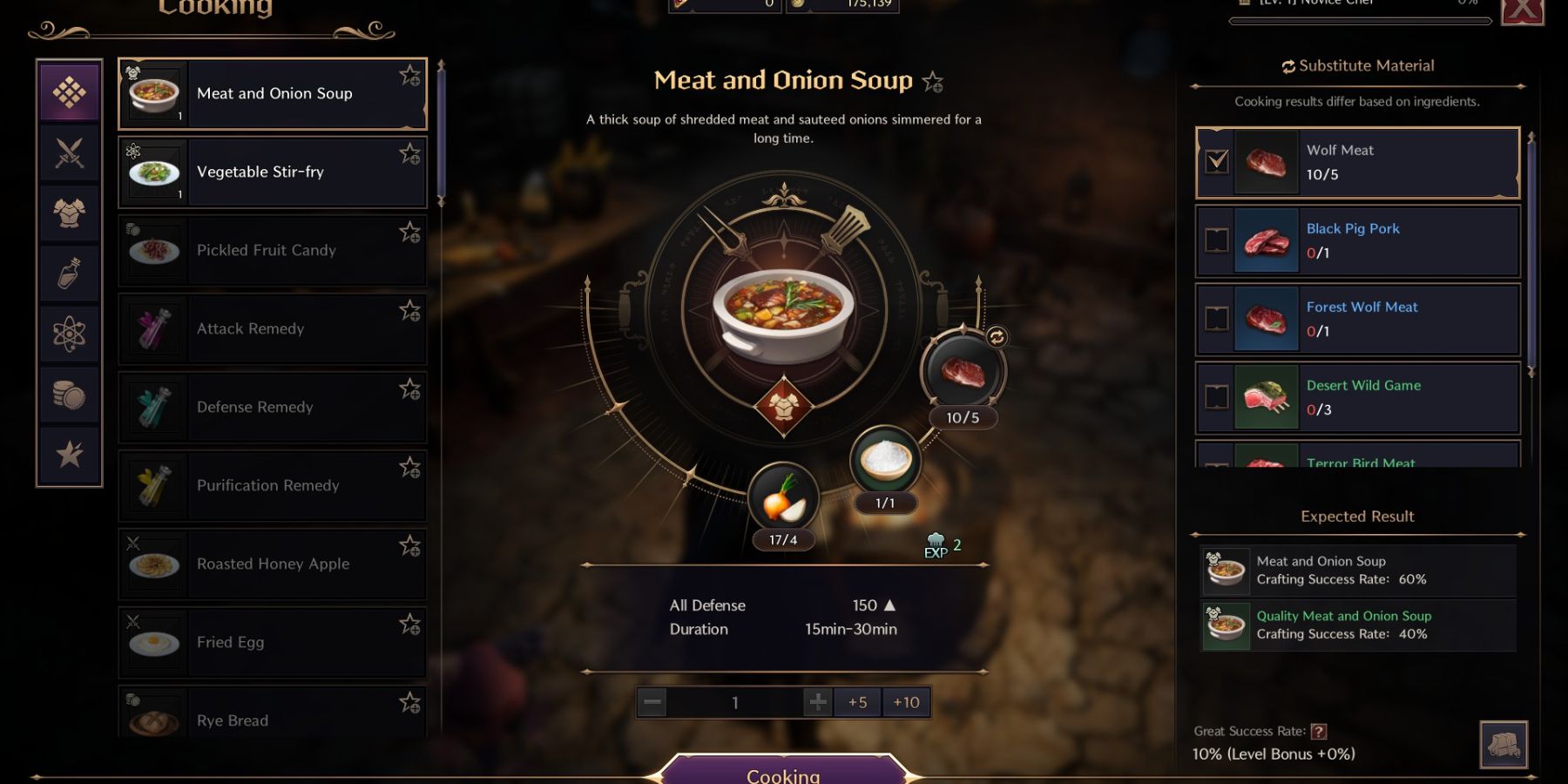
Task: Tick the Desert Wild Game checkbox
Action: click(1217, 397)
